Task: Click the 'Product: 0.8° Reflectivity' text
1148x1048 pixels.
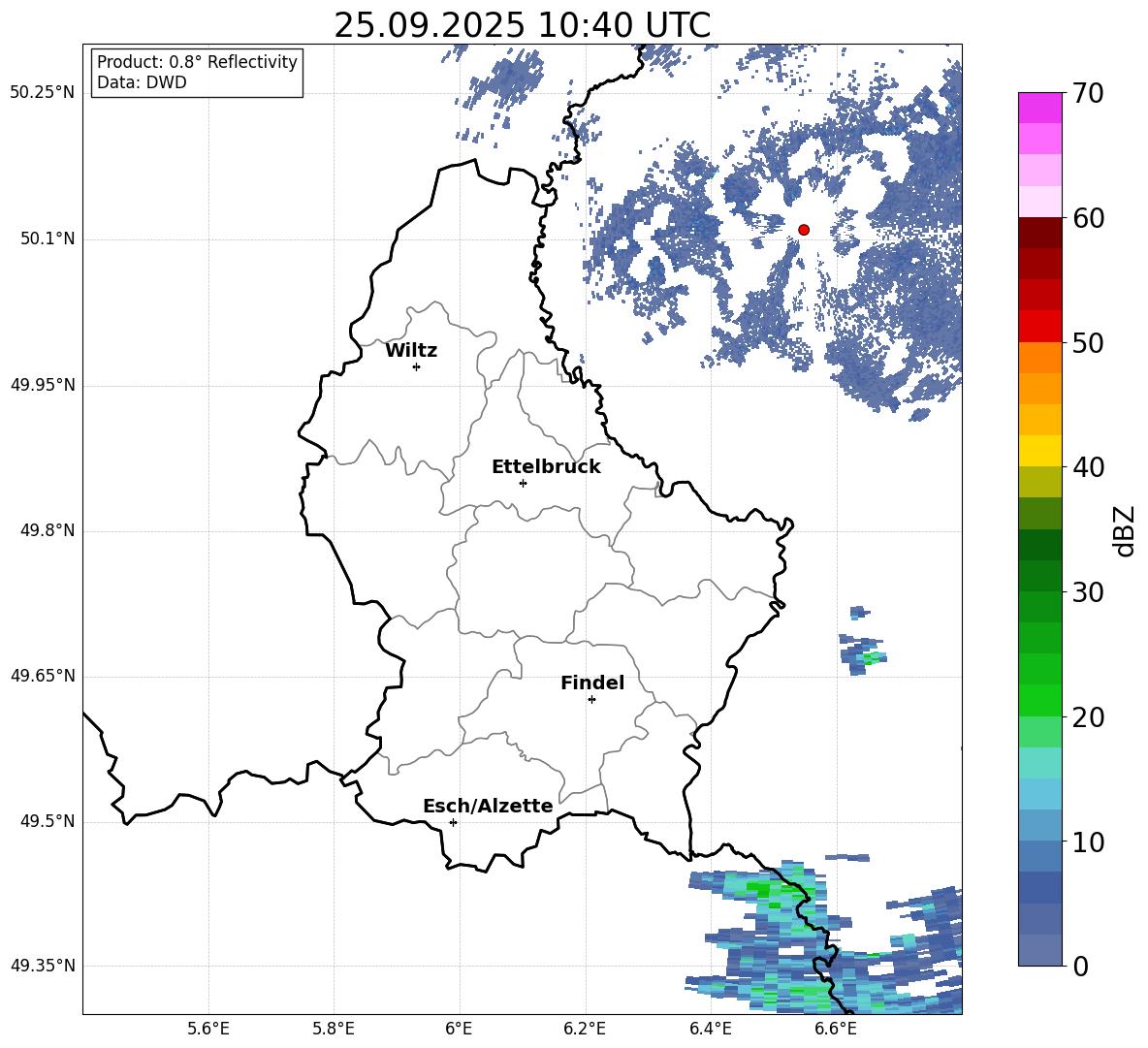Action: [197, 62]
